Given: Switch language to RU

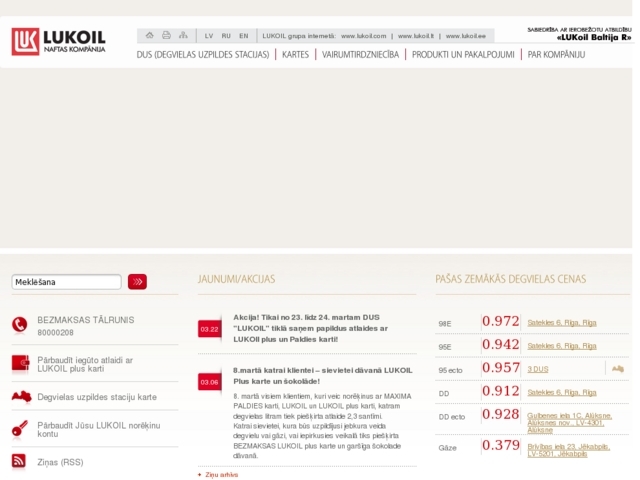Looking at the screenshot, I should coord(226,36).
